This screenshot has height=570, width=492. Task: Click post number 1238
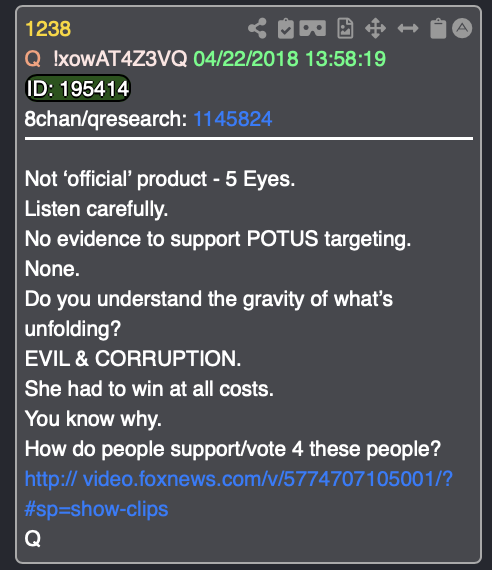pyautogui.click(x=48, y=29)
